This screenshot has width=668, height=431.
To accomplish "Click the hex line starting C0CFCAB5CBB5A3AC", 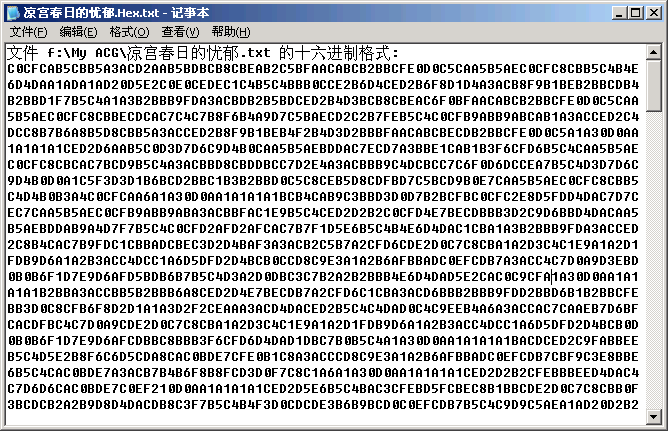I will pos(323,69).
